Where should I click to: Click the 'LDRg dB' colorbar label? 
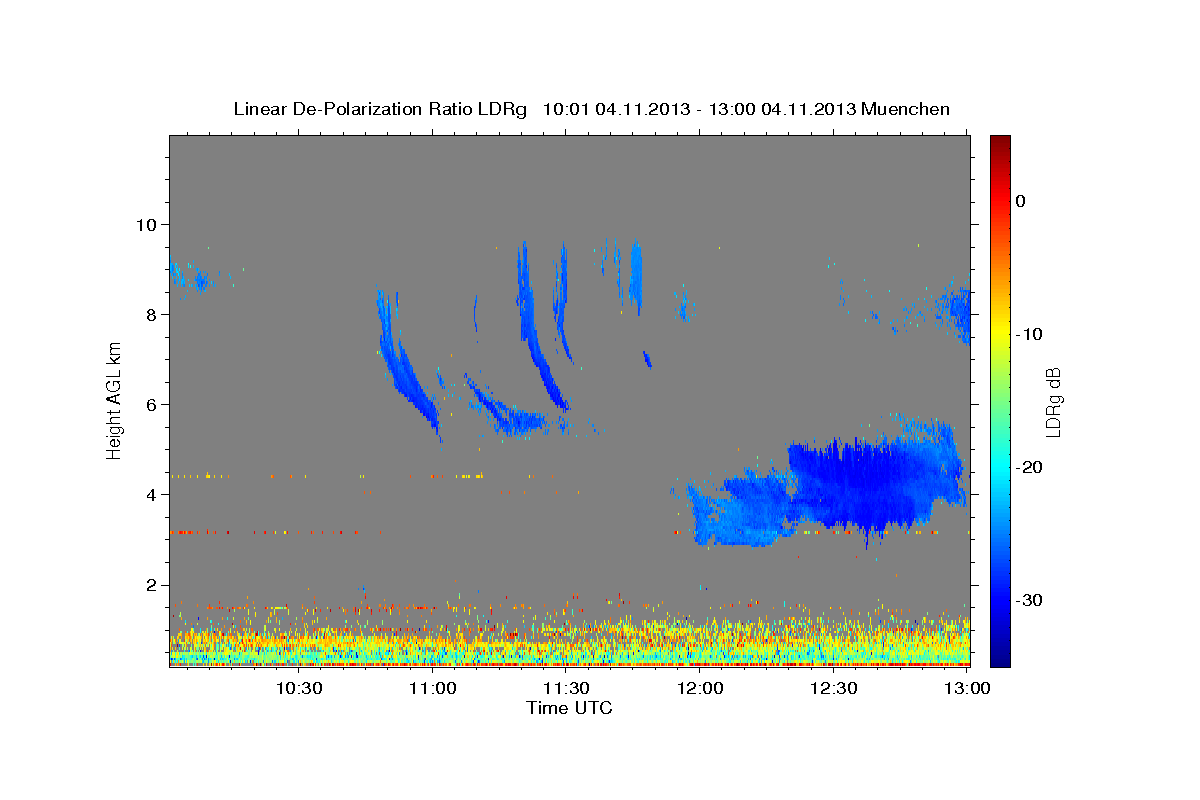point(1052,402)
